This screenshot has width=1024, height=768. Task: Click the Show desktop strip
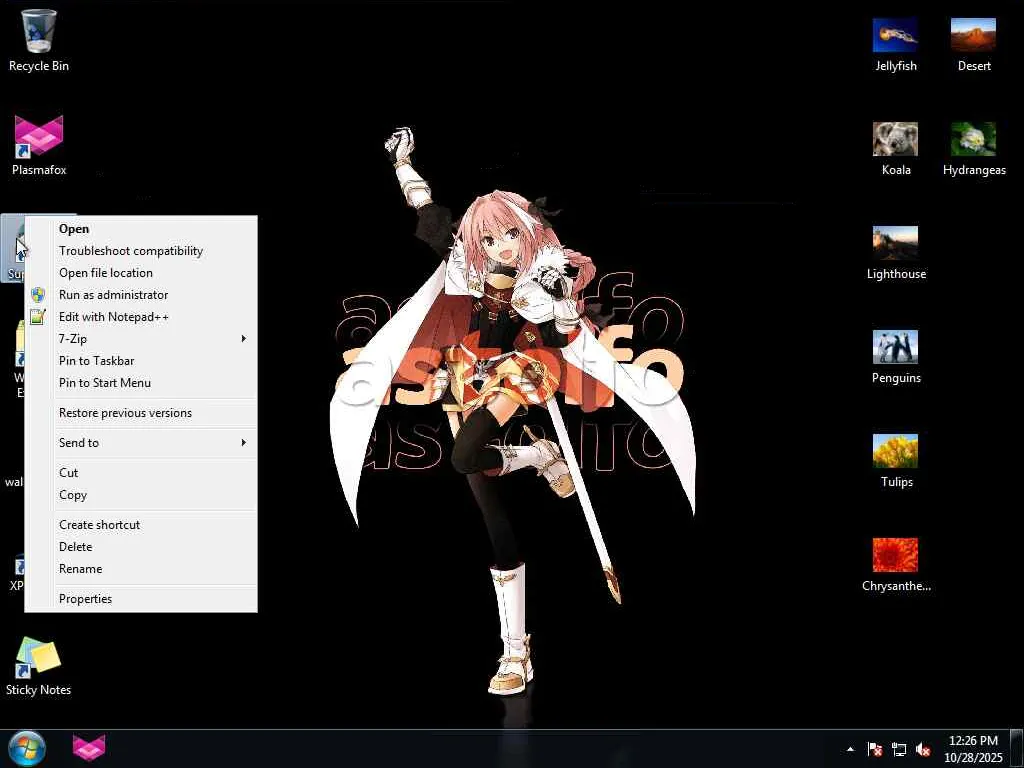(x=1017, y=749)
